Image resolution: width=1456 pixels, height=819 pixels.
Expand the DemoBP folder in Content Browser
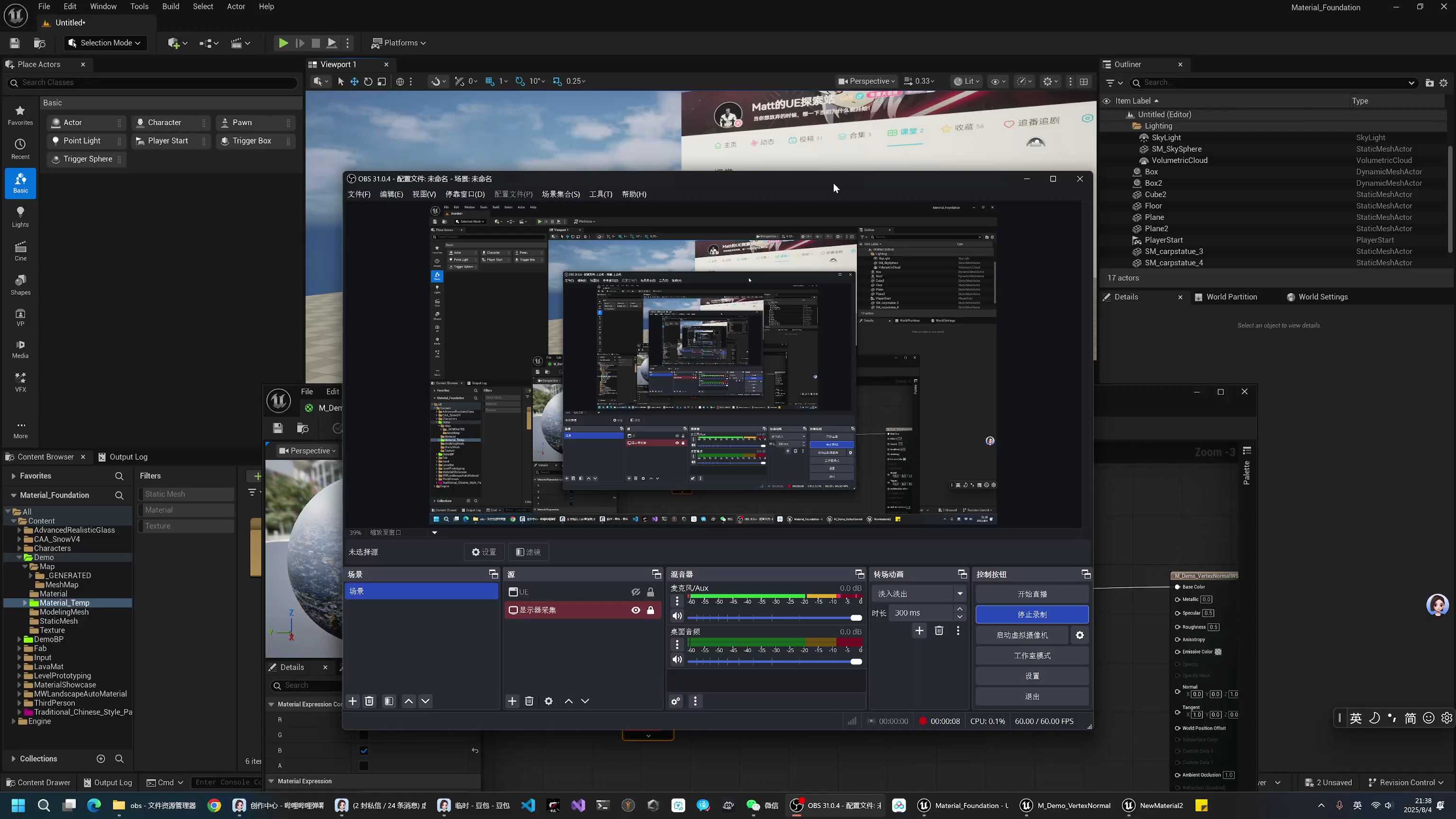tap(19, 639)
